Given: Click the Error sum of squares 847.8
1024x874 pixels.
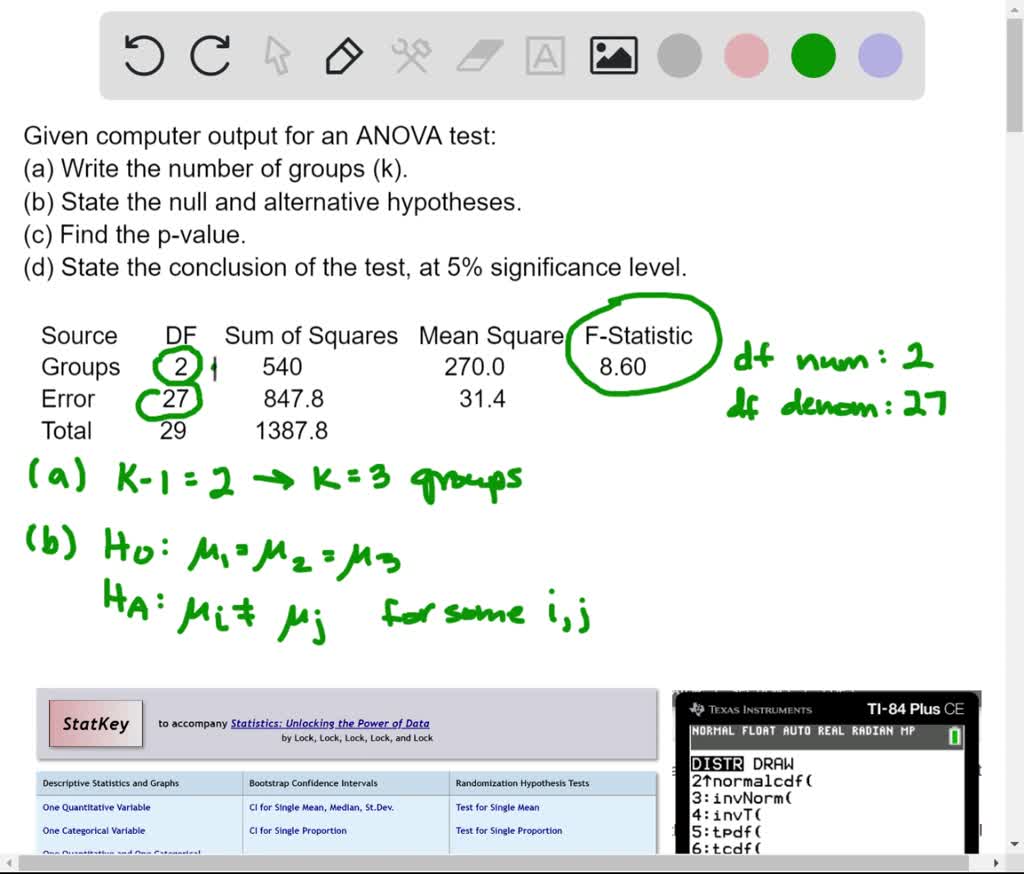Looking at the screenshot, I should 293,399.
